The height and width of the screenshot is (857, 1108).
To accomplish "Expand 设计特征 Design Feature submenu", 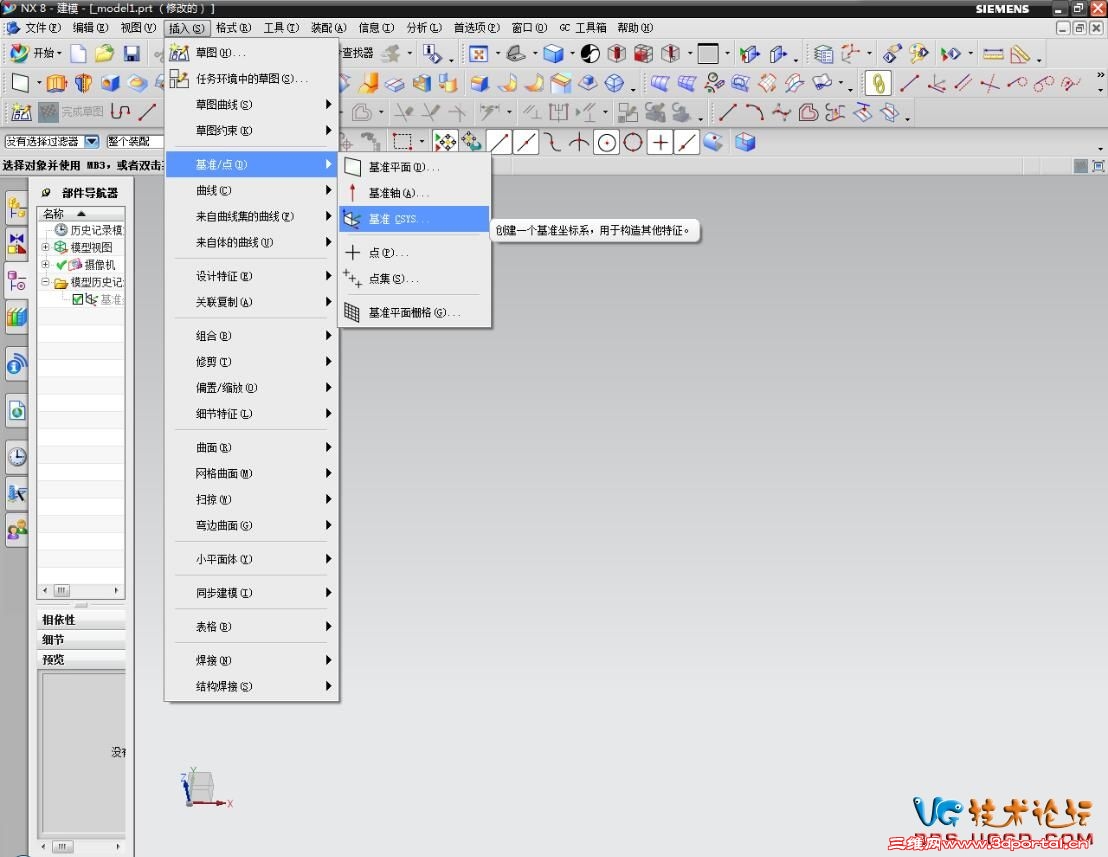I will tap(252, 276).
